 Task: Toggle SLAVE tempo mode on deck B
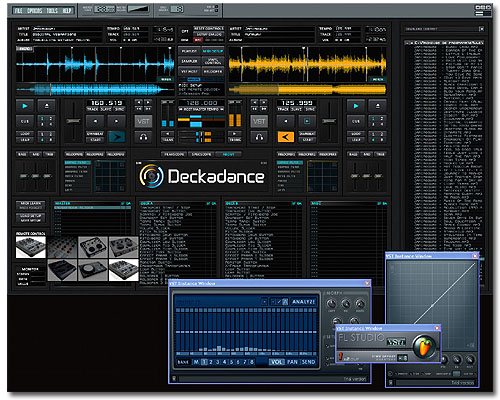(297, 109)
